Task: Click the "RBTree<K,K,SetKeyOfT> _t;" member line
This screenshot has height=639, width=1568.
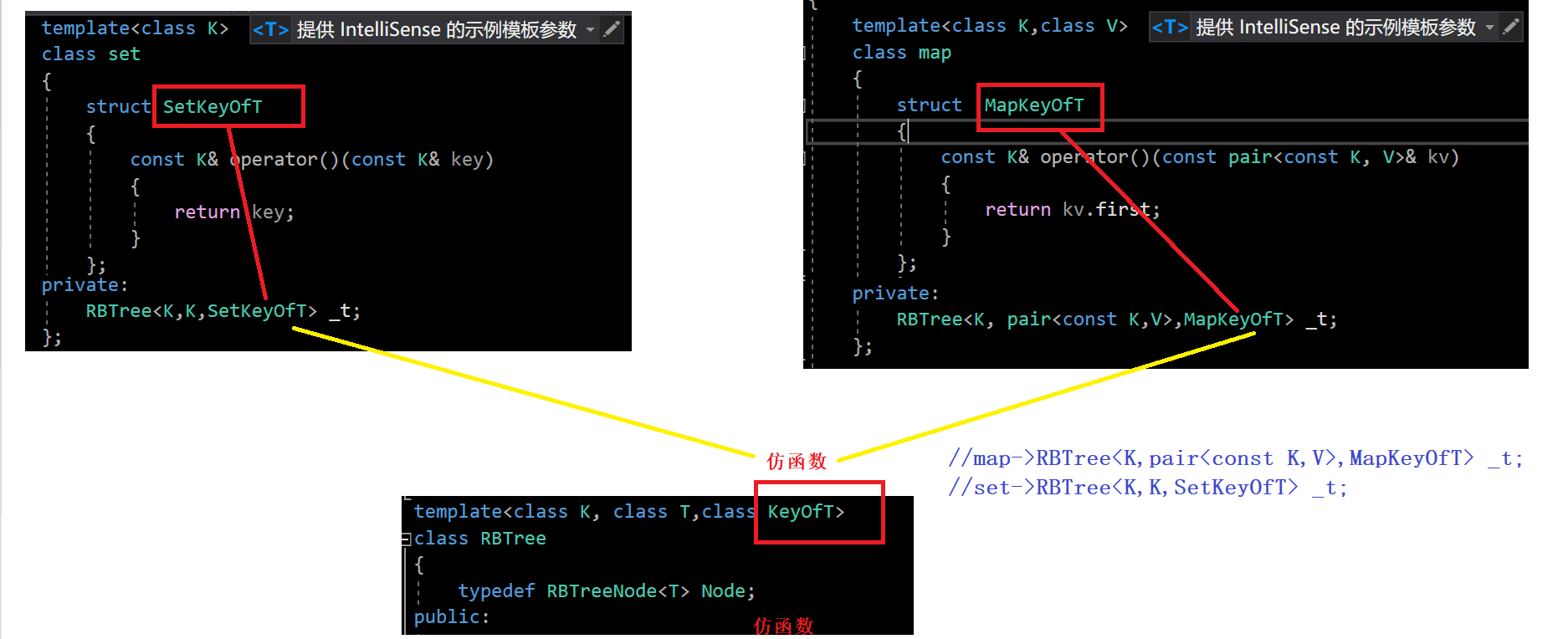Action: click(223, 311)
